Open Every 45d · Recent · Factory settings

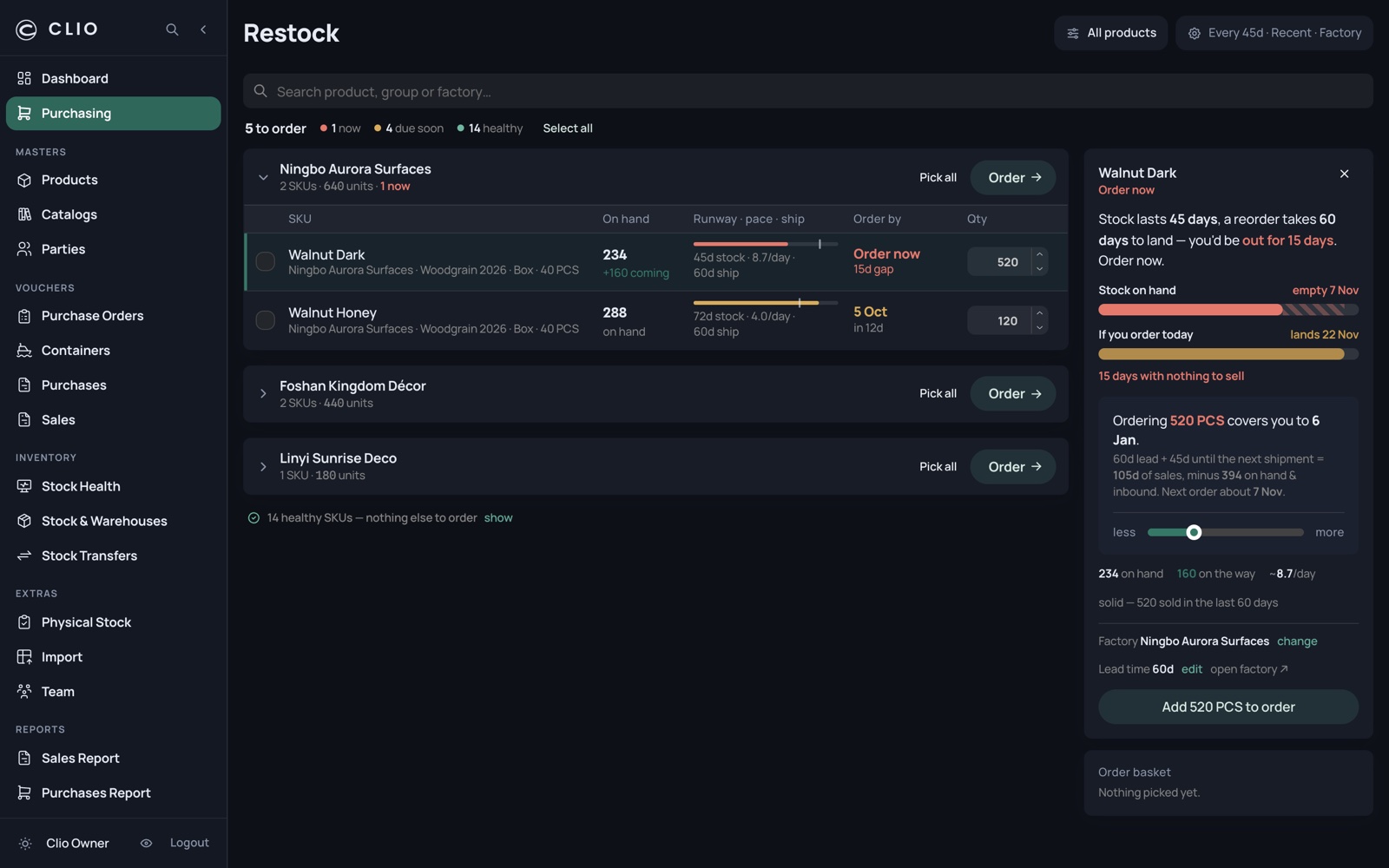[1274, 33]
